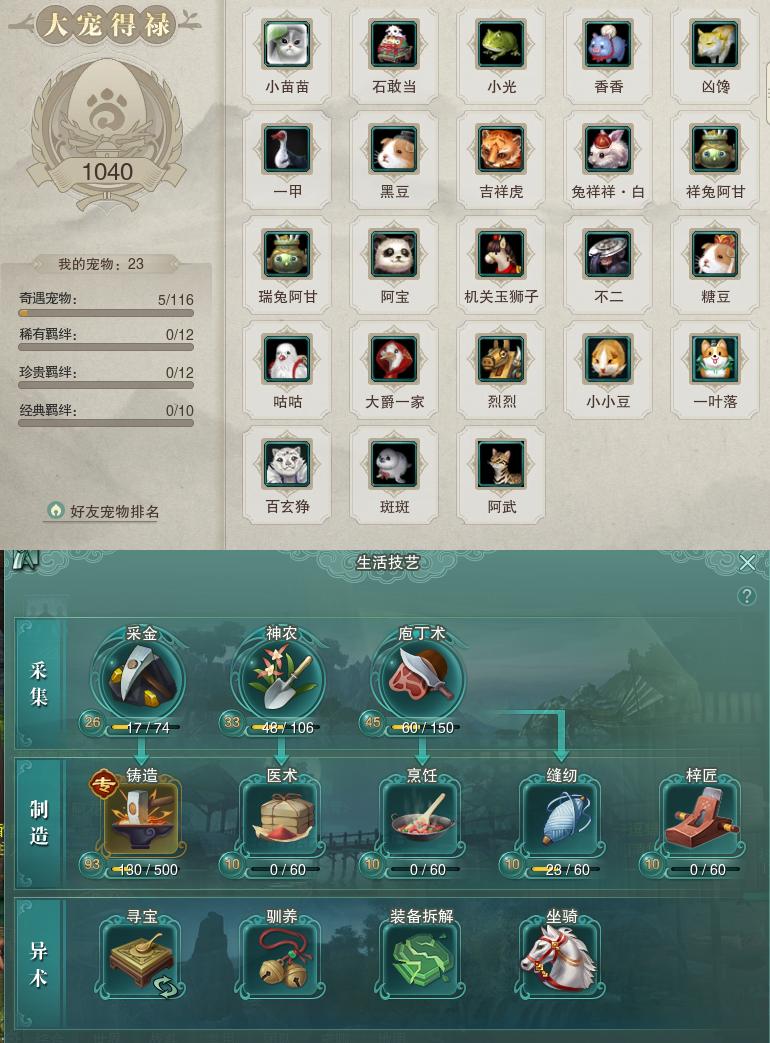Select the 采金 mining skill icon

click(142, 679)
